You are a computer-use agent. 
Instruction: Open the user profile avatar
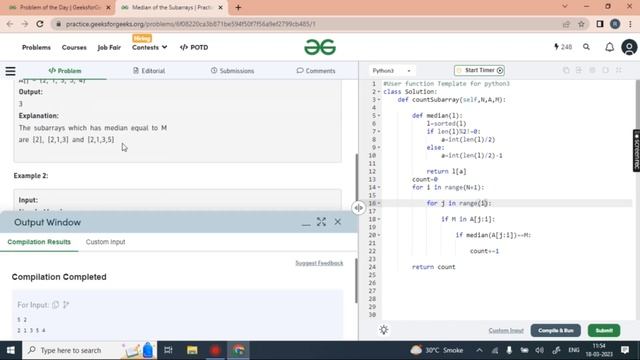click(x=629, y=47)
